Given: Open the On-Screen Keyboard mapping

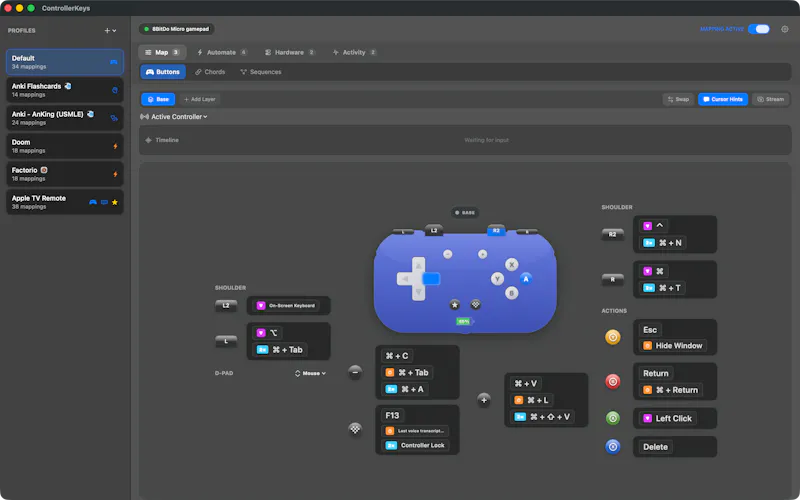Looking at the screenshot, I should [287, 306].
